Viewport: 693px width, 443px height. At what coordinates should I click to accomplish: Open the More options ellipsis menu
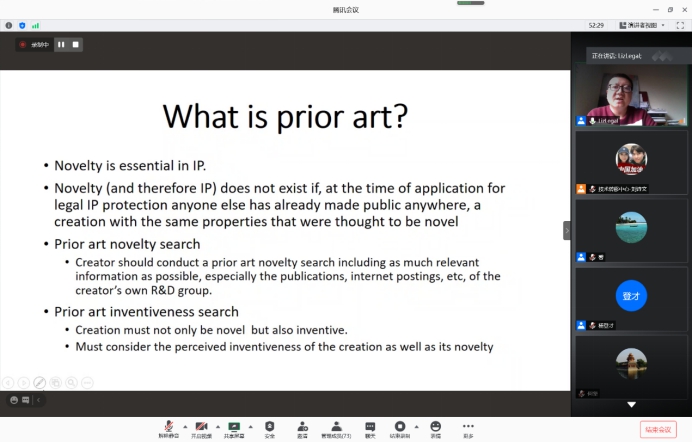[468, 427]
